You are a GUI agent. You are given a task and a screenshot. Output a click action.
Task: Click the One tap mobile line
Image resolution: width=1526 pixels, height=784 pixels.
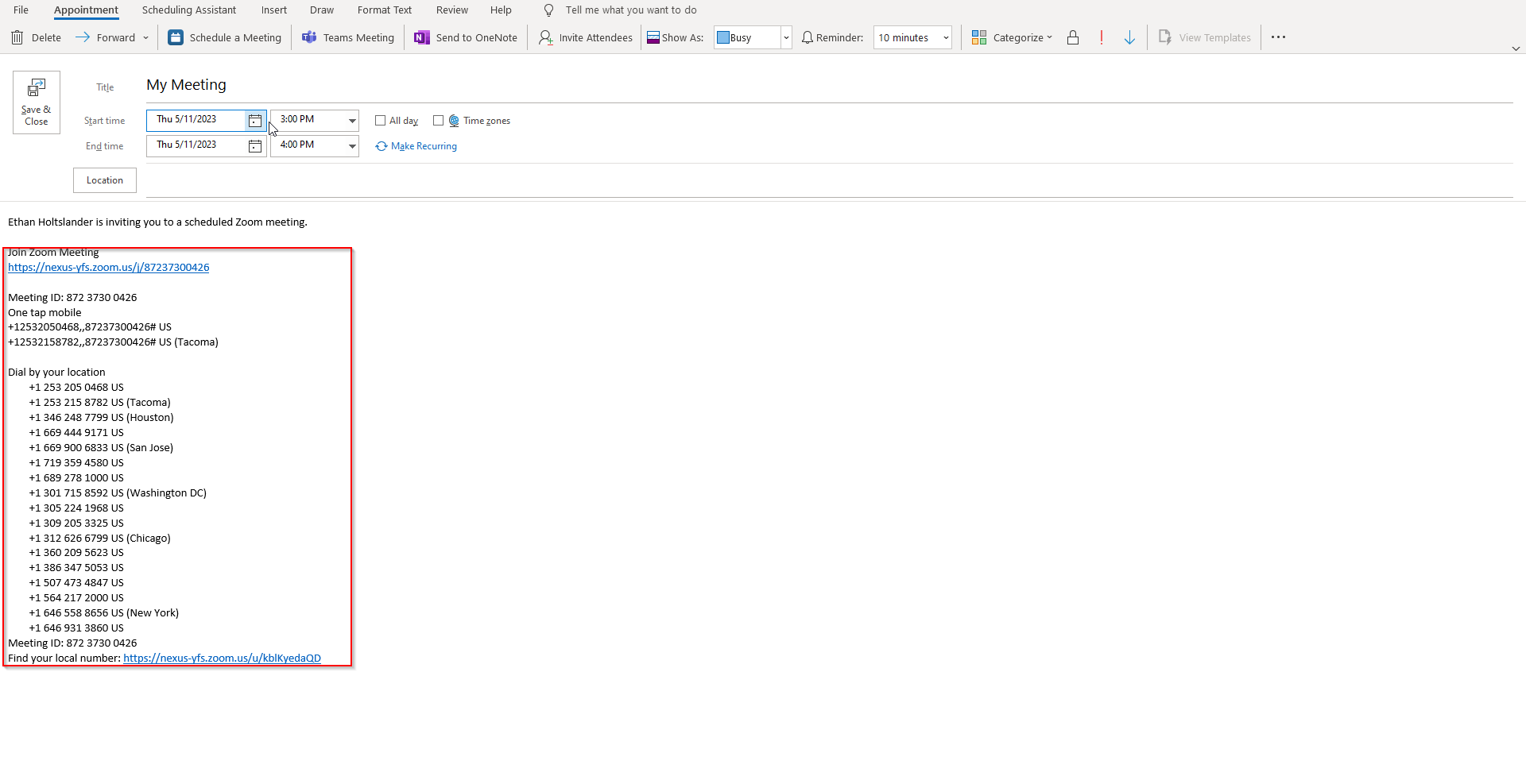coord(45,313)
